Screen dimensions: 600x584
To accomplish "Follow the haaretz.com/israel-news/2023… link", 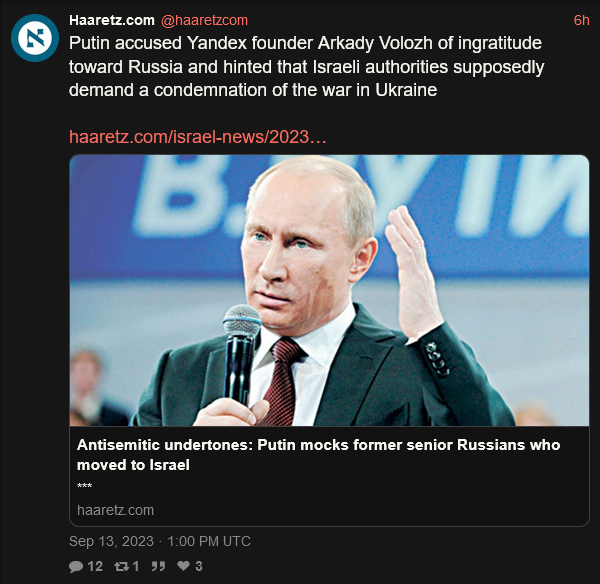I will click(197, 137).
